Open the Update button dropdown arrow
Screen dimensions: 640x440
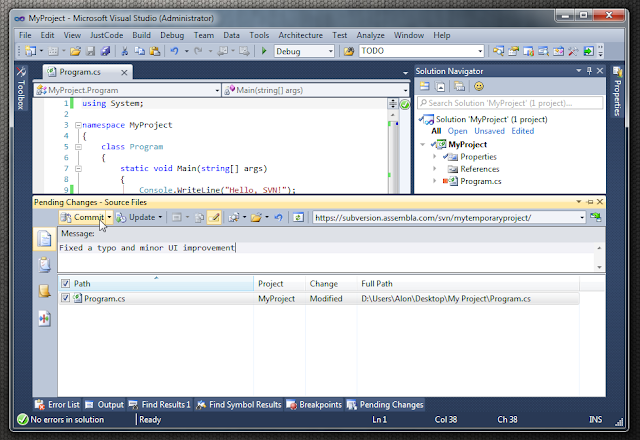tap(160, 218)
